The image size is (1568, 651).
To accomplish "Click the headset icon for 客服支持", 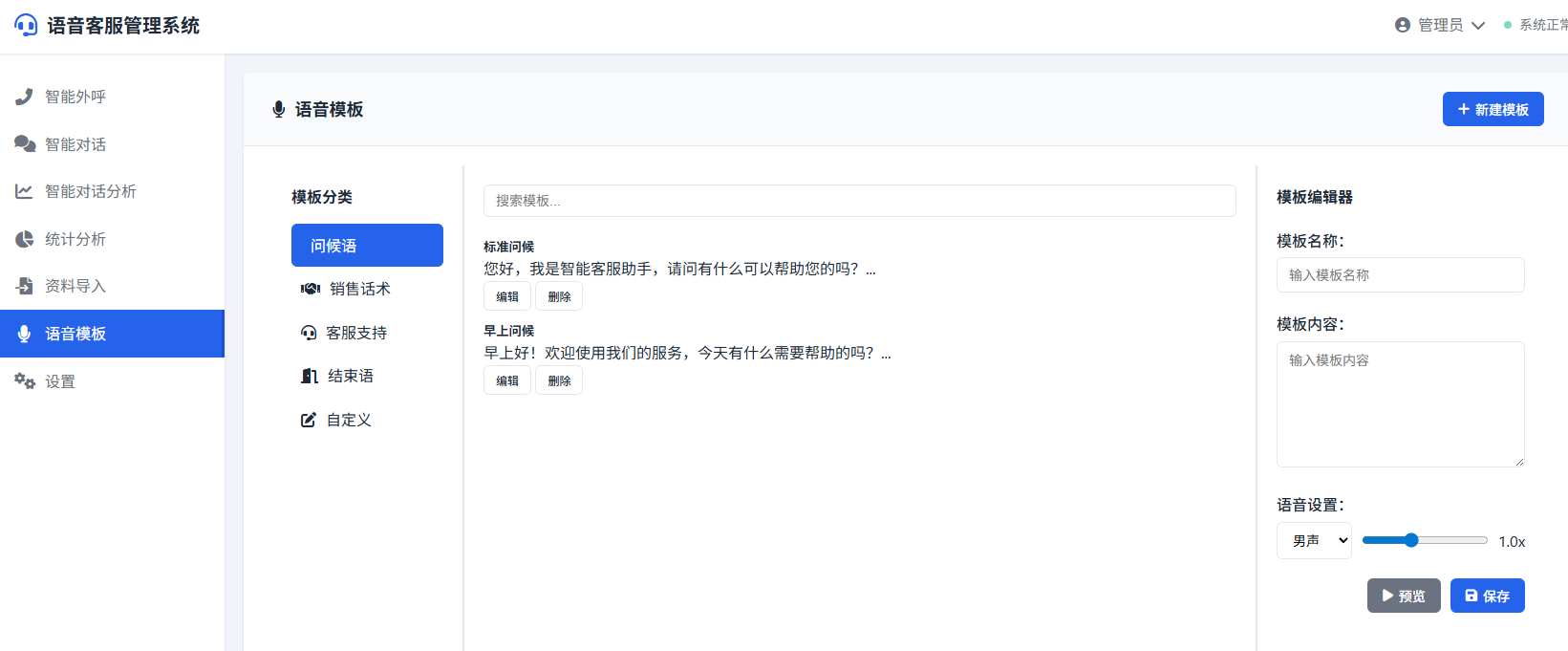I will 309,333.
